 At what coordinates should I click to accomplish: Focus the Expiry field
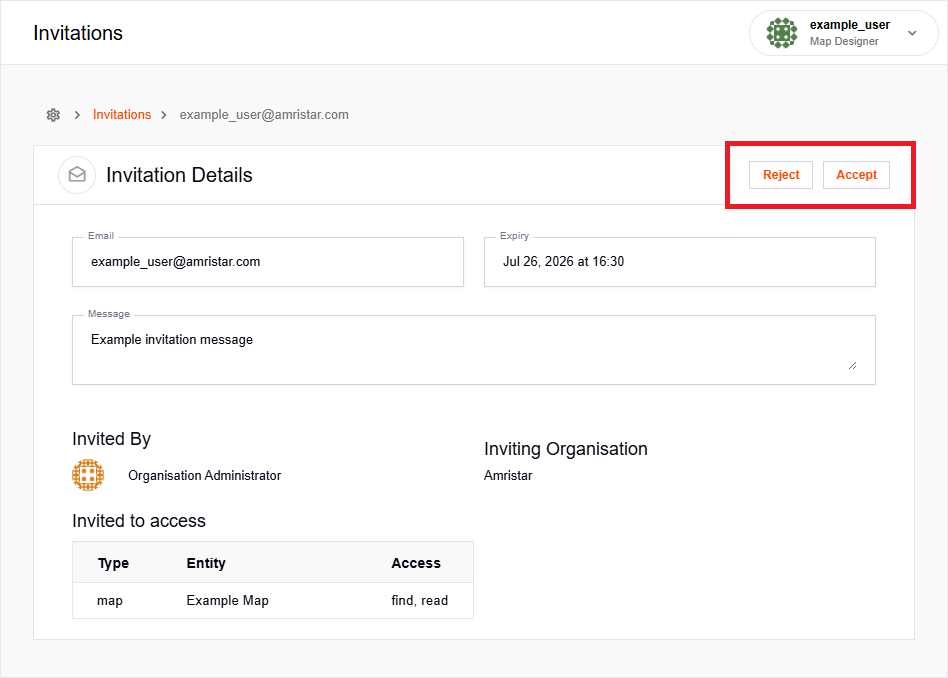pos(680,262)
